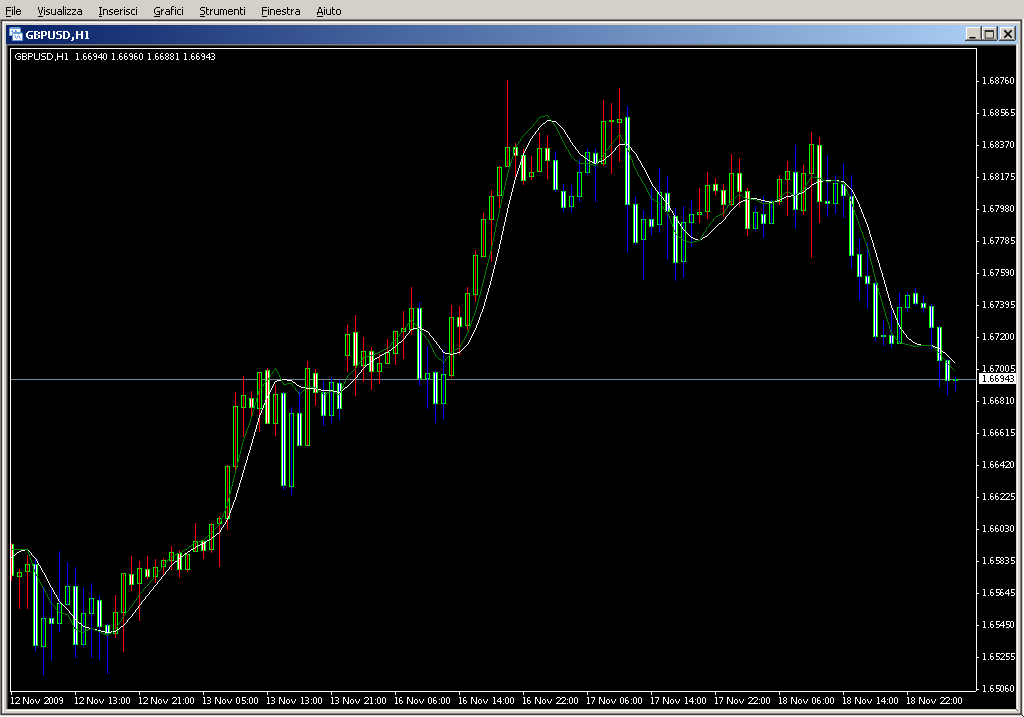Click the GBPUSD,H1 chart window icon

(x=16, y=33)
